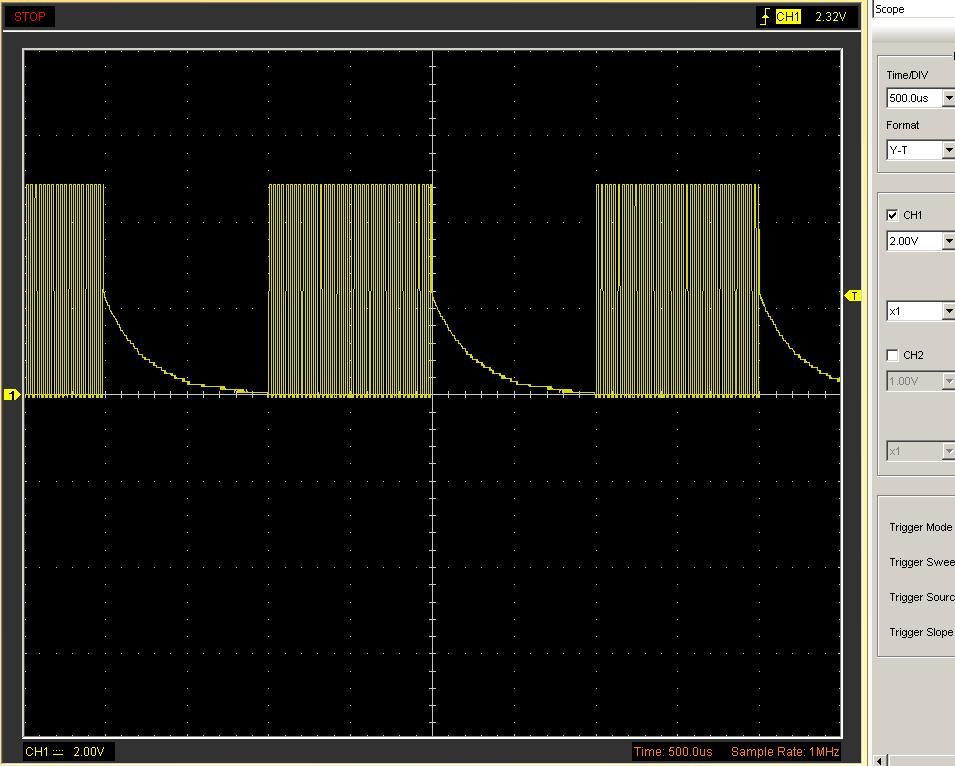Click the Sample Rate 1MHz readout
Viewport: 955px width, 766px height.
click(784, 752)
